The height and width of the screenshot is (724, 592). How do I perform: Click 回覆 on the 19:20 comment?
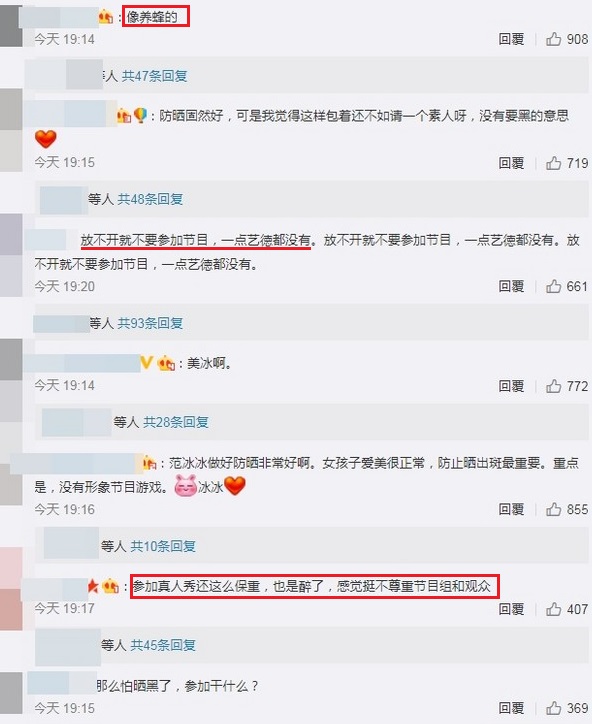[x=511, y=286]
